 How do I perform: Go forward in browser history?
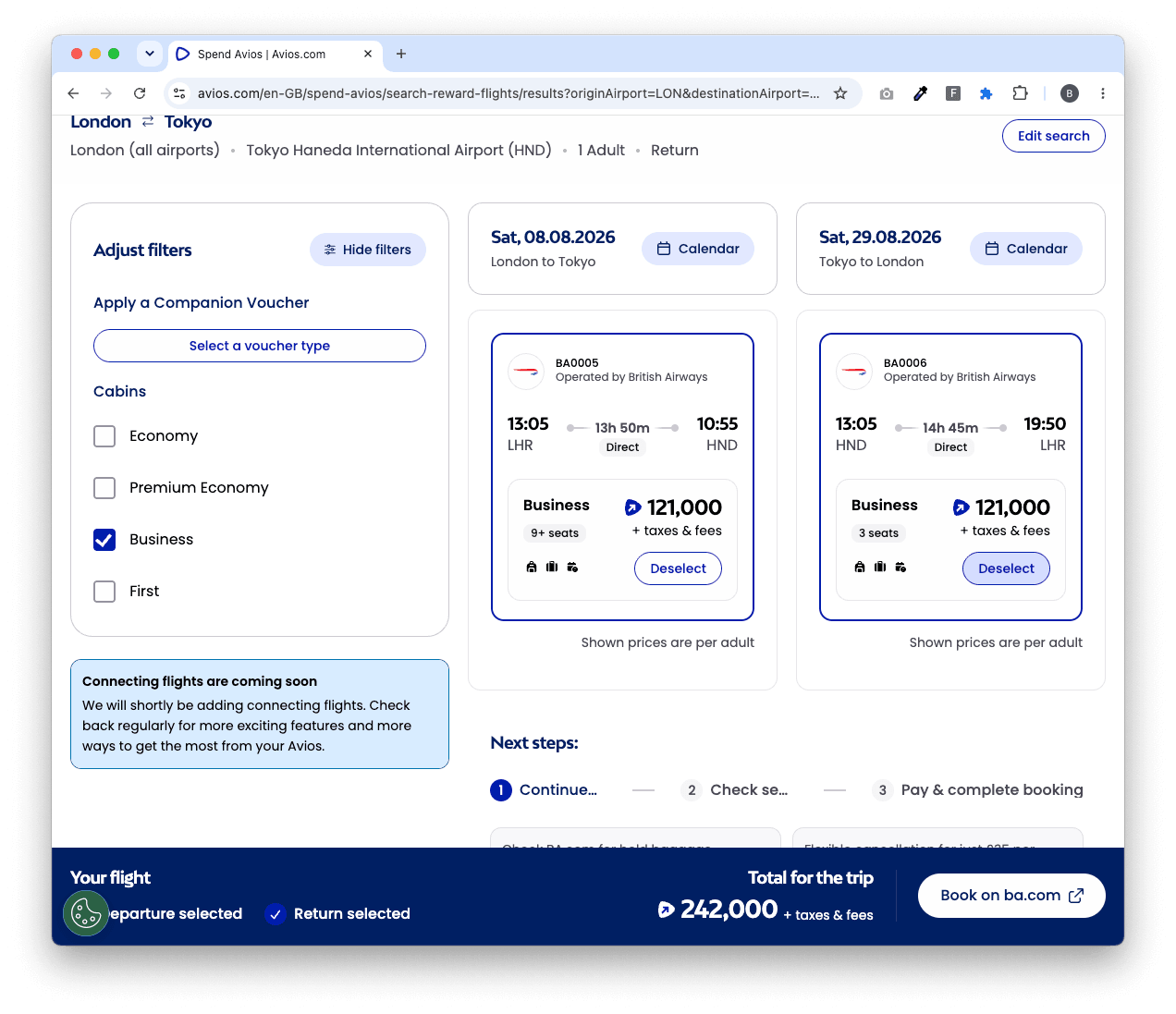[x=106, y=93]
